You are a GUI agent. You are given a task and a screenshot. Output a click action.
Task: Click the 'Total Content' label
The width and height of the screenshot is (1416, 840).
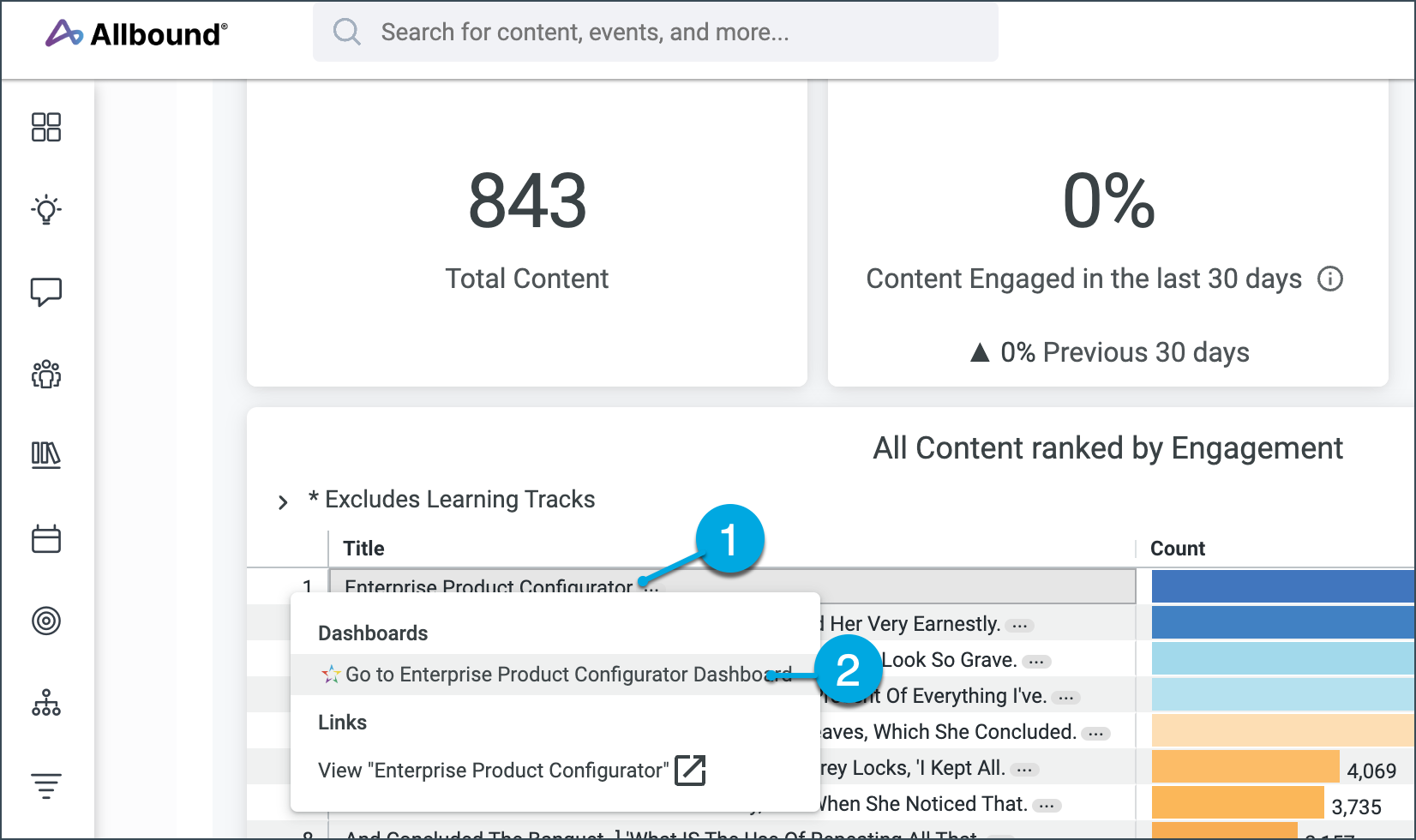click(527, 279)
